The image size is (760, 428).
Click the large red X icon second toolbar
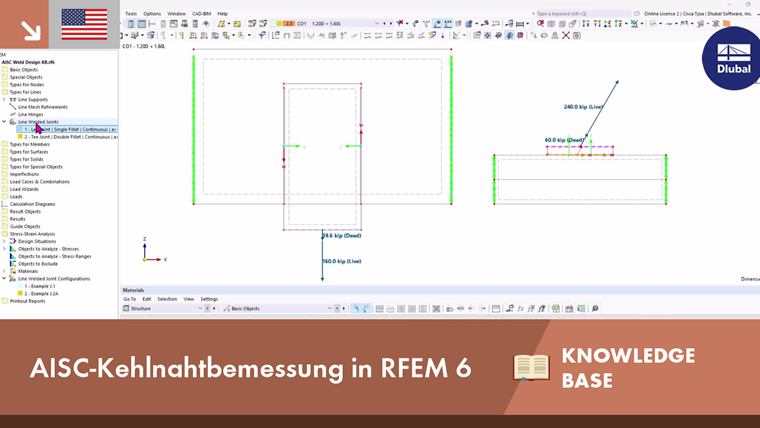point(566,35)
